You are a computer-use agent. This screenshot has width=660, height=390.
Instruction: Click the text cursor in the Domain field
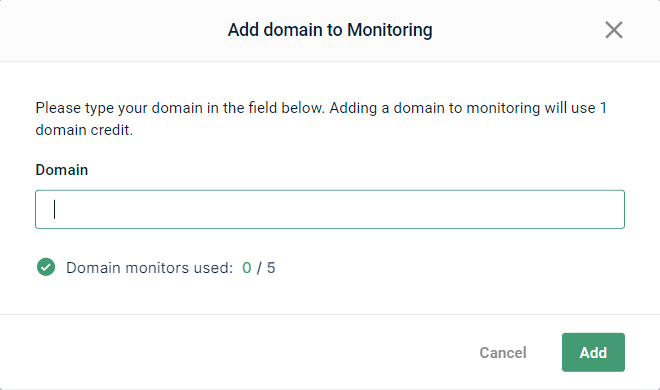click(x=54, y=210)
